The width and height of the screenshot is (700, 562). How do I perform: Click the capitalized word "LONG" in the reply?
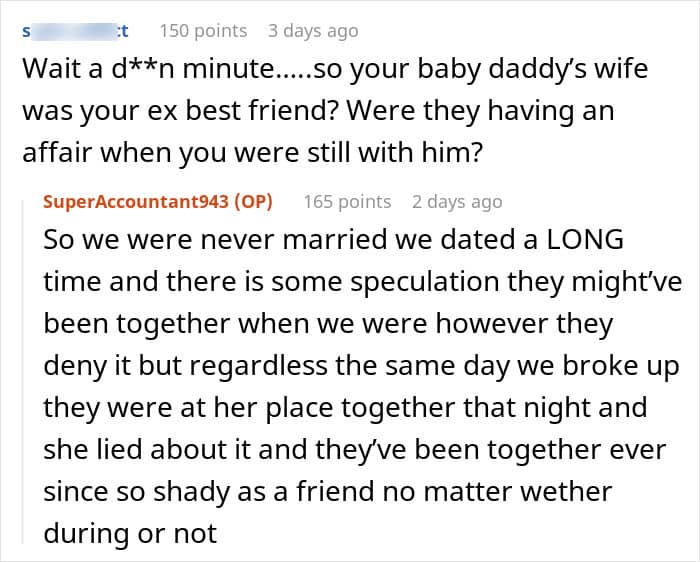coord(585,240)
